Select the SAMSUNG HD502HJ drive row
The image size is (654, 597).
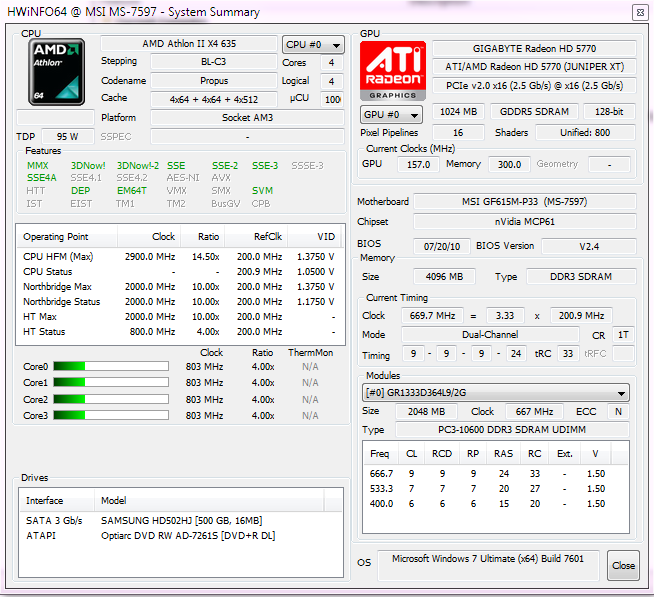(x=181, y=521)
